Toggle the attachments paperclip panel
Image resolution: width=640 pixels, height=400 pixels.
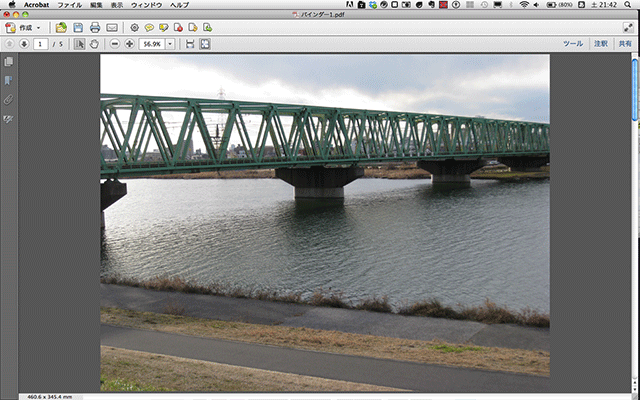tap(9, 99)
